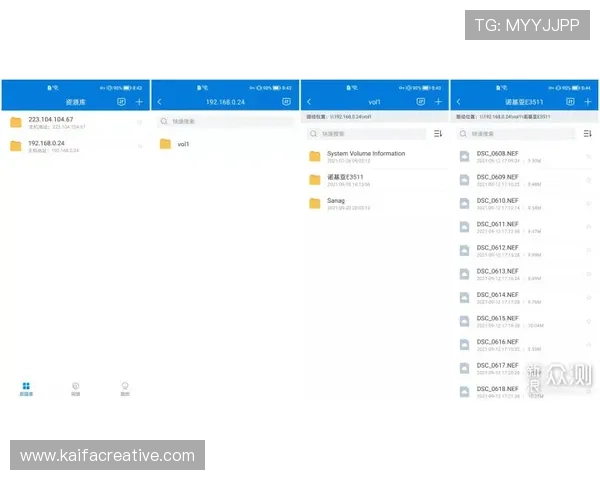This screenshot has height=480, width=600.
Task: Click the 192.168.0.24 header title
Action: pos(225,102)
